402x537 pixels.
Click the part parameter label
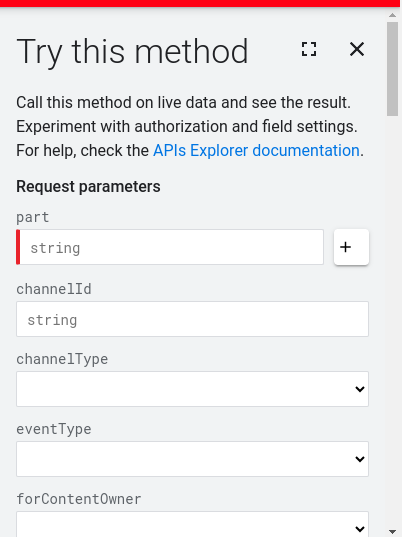coord(33,217)
